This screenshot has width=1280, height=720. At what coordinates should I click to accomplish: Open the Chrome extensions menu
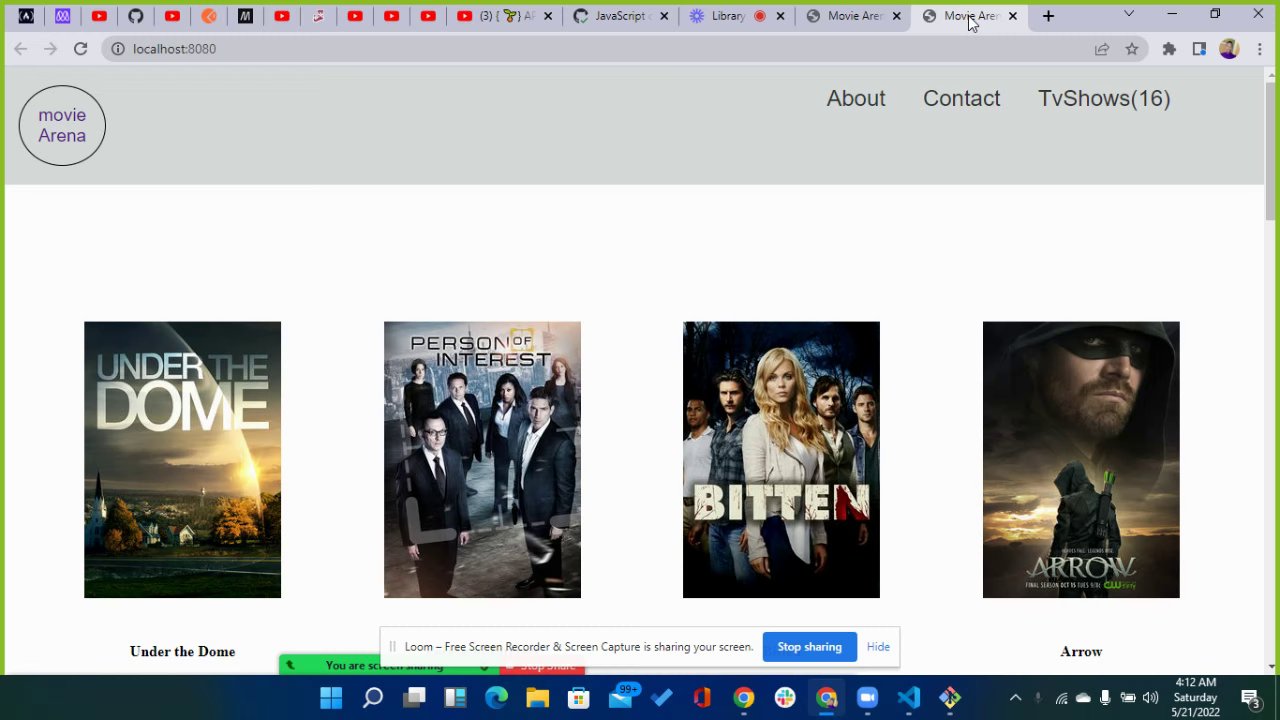(x=1169, y=49)
